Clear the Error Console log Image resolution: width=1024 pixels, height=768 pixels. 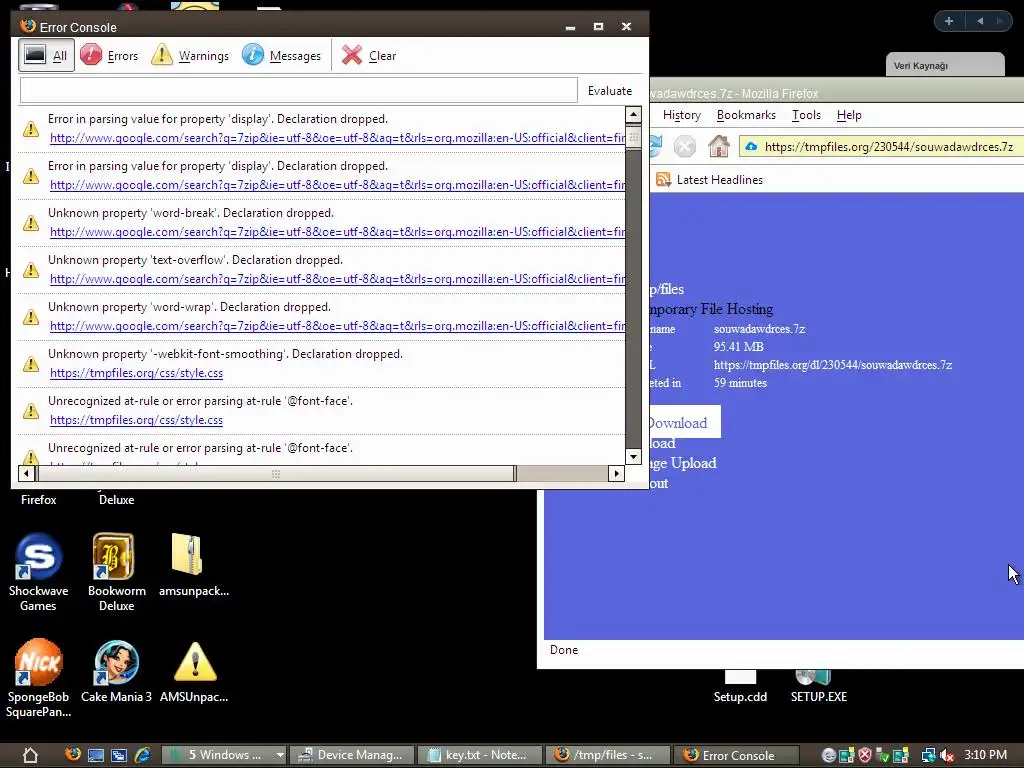(368, 56)
